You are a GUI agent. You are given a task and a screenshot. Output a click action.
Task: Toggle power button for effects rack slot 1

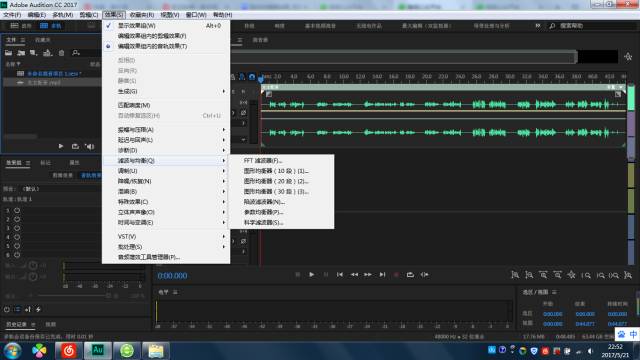point(17,211)
